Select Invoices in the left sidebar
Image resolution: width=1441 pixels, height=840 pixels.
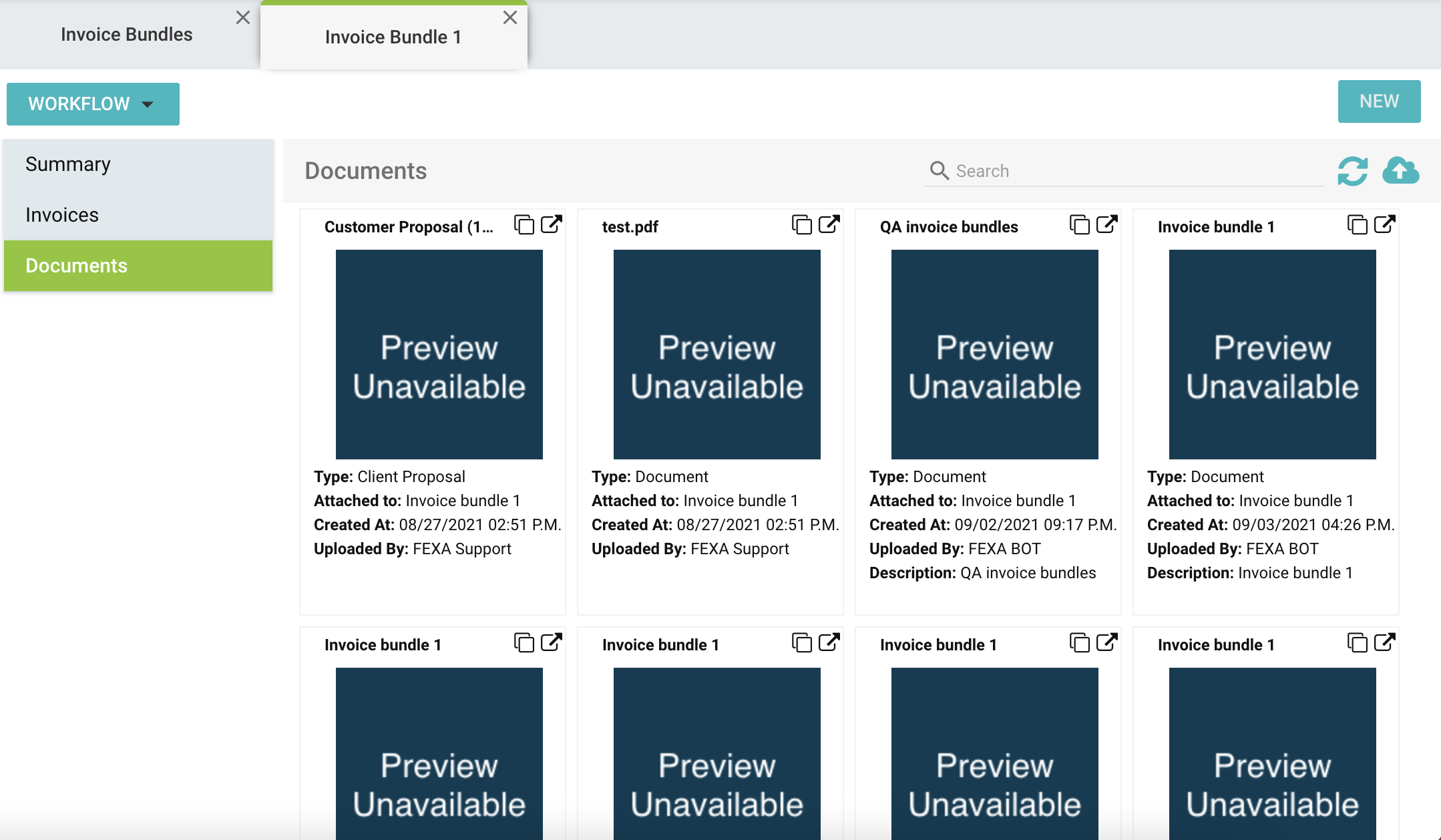(x=61, y=214)
